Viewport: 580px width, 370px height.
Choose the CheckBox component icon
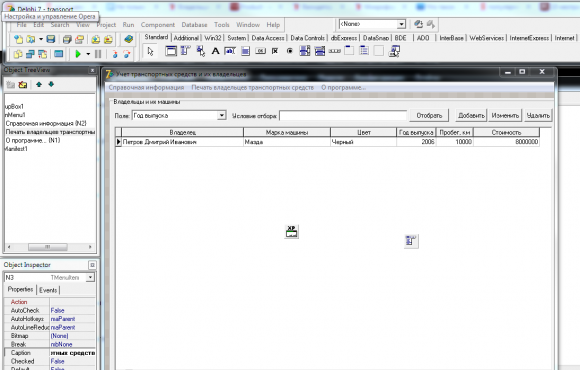275,51
